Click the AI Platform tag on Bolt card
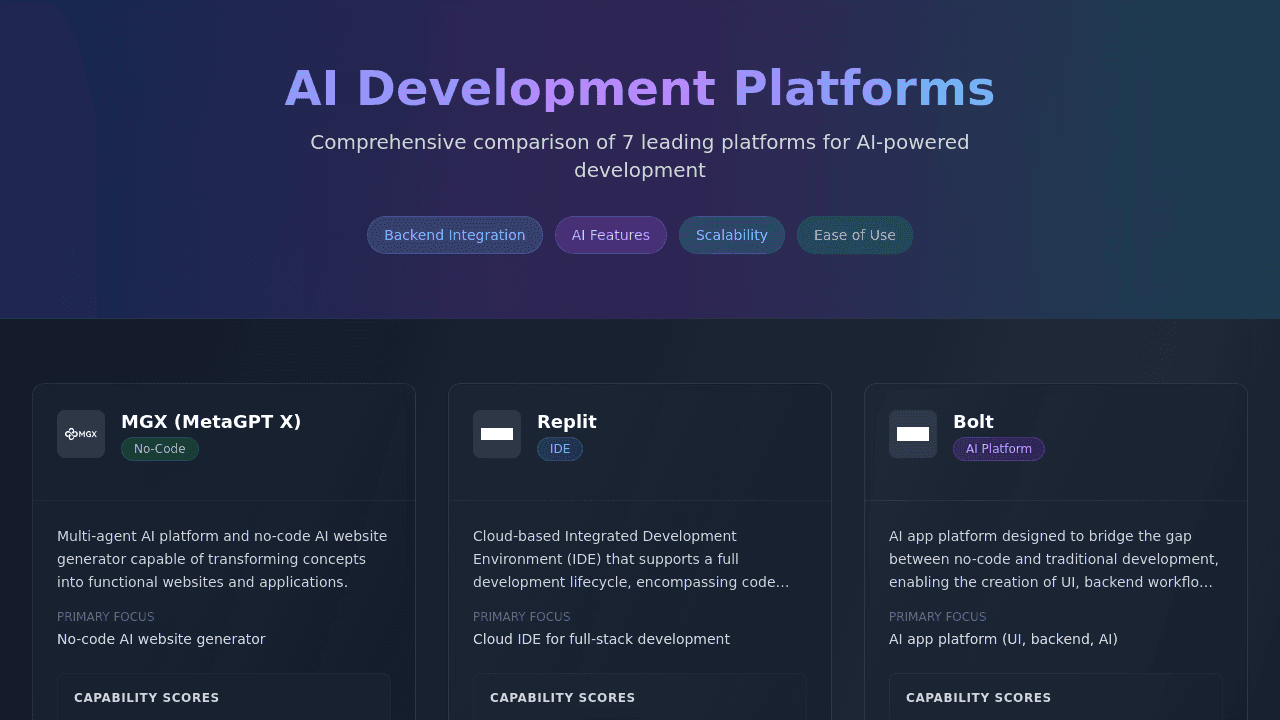1280x720 pixels. tap(999, 449)
